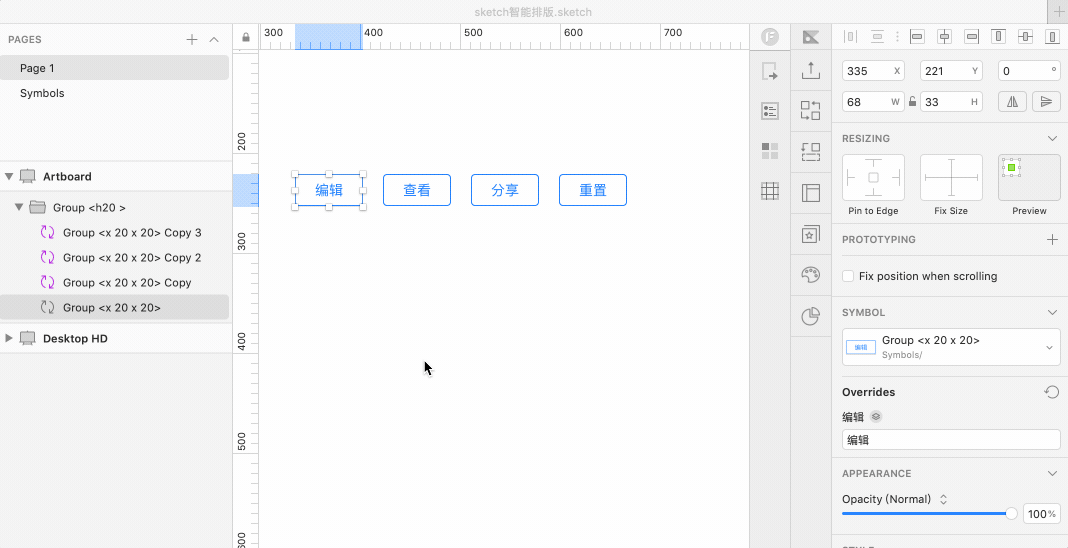This screenshot has width=1068, height=548.
Task: Select the highlighted Group <x 20 x 20> layer
Action: pos(114,308)
